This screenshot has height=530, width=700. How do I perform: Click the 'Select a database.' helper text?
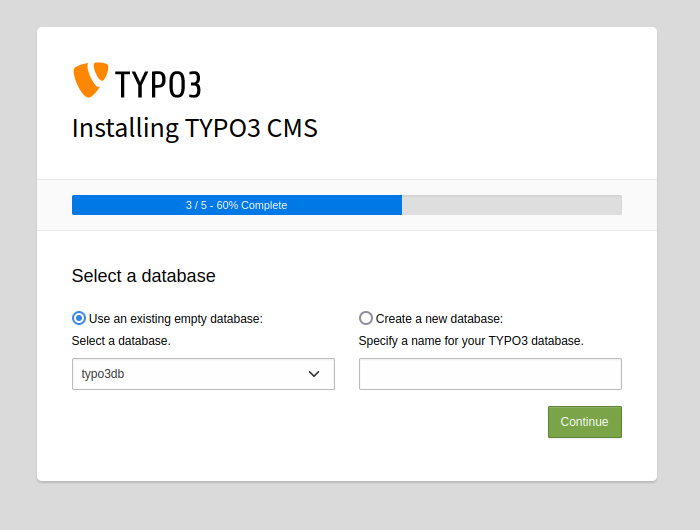coord(121,341)
